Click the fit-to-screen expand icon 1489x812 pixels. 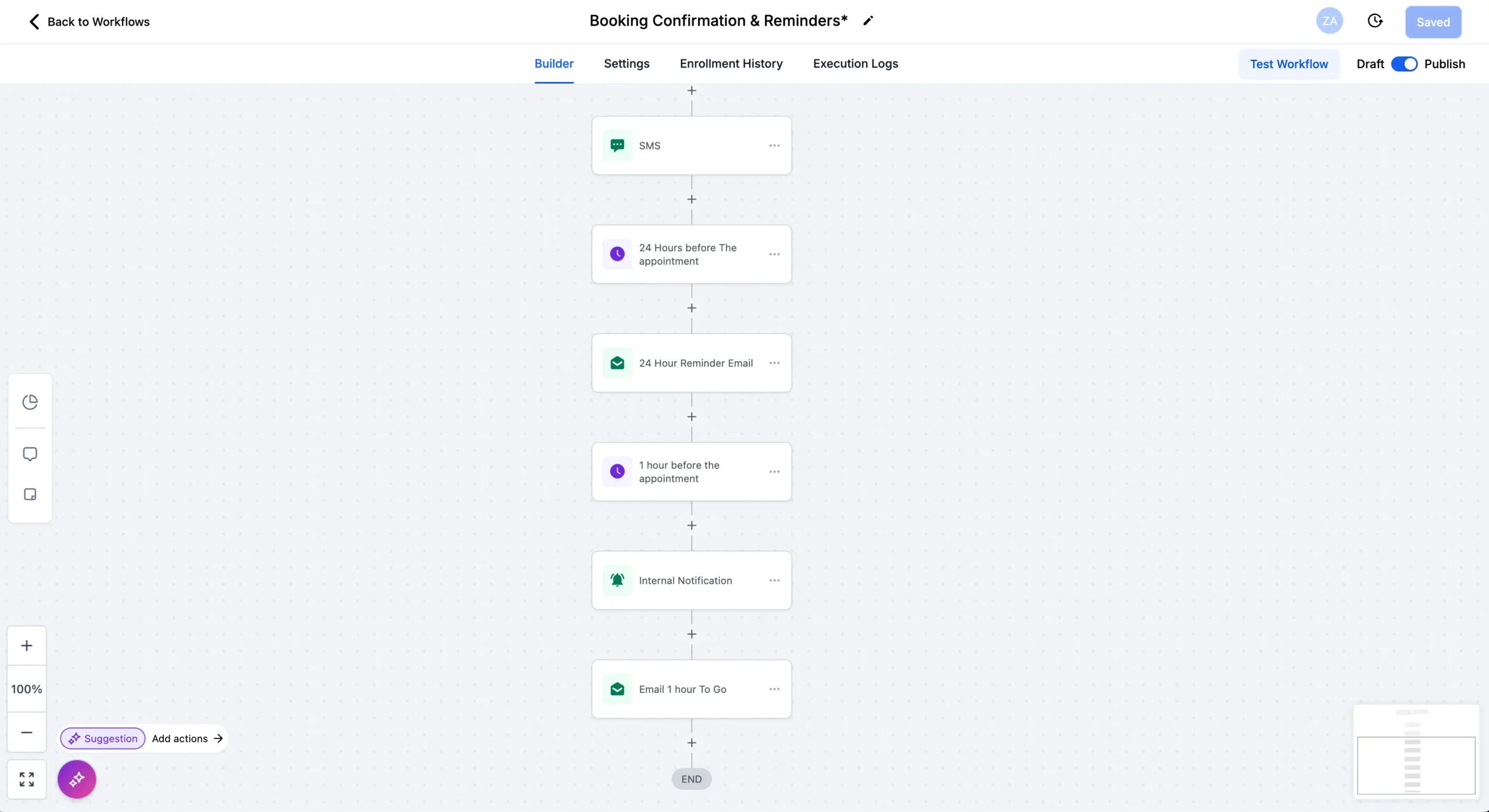point(27,779)
